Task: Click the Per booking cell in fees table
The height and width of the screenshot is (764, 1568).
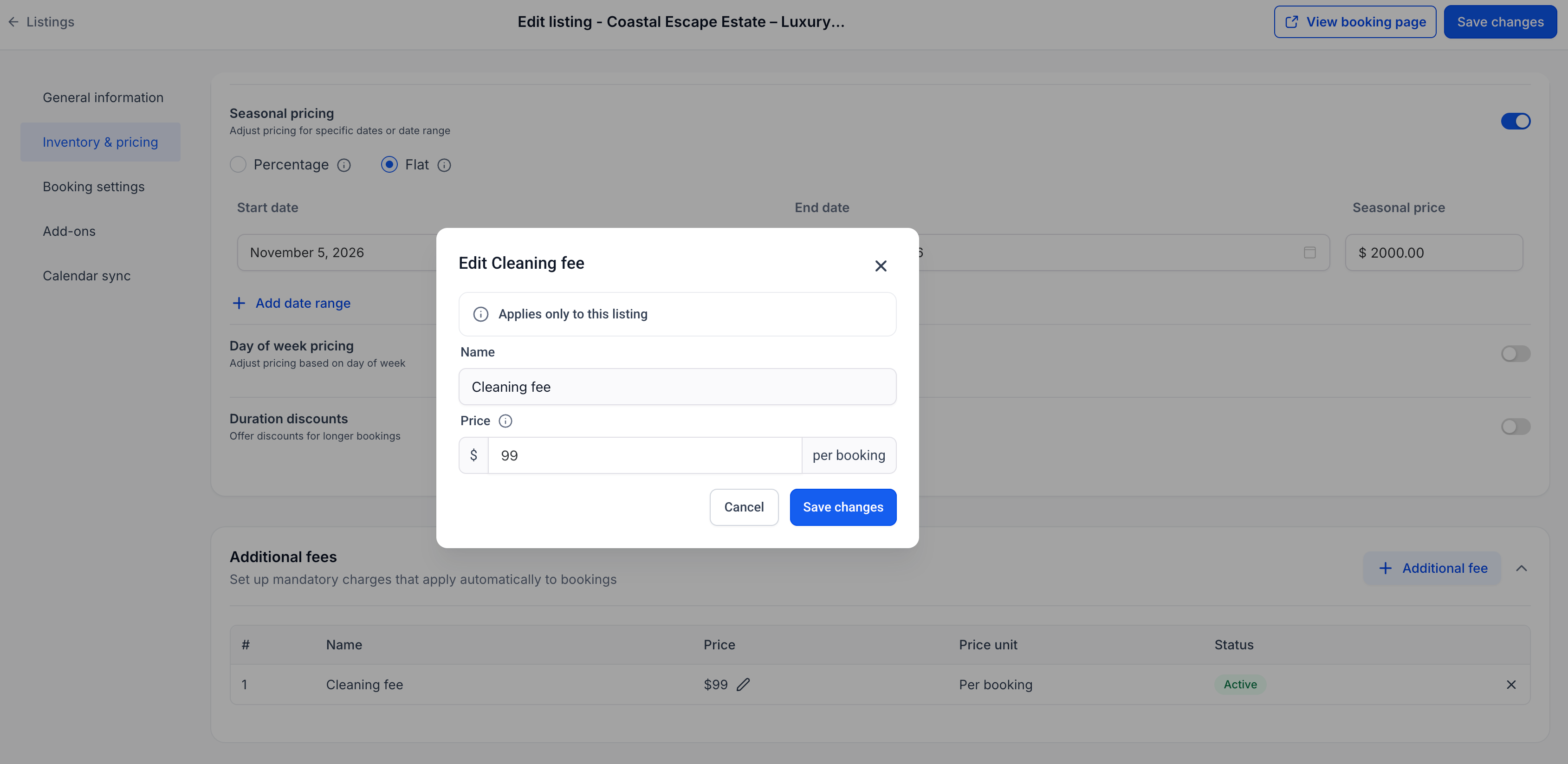Action: coord(996,684)
